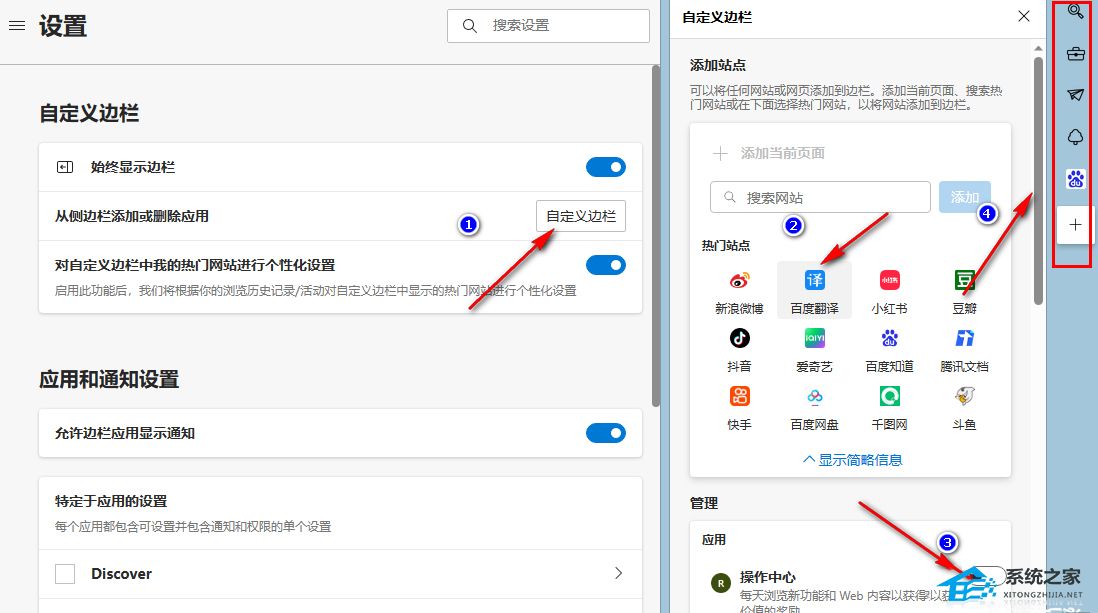Expand the Discover app settings chevron

pos(618,573)
